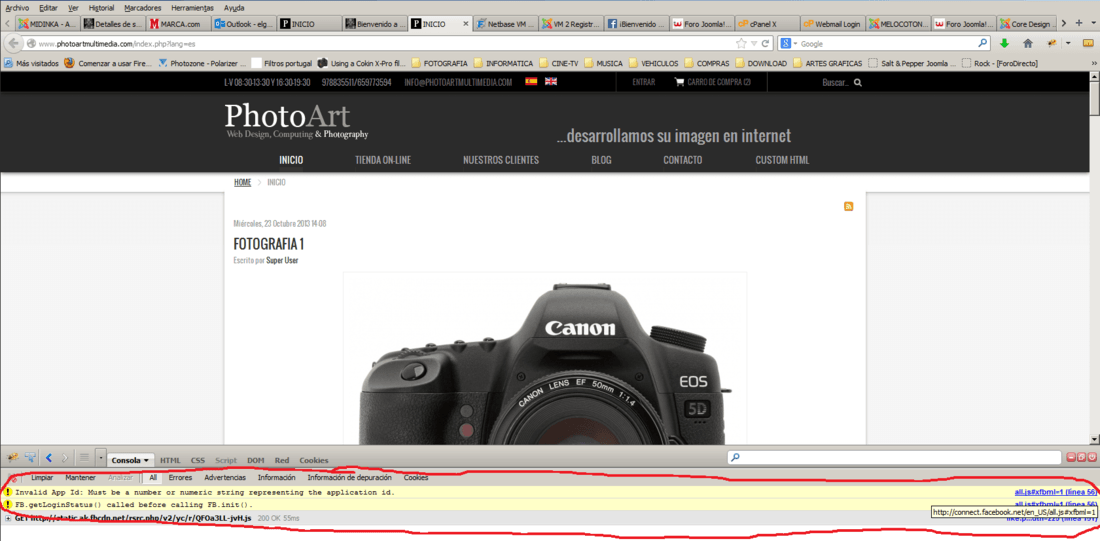
Task: Open the Marcadores menu
Action: (142, 8)
